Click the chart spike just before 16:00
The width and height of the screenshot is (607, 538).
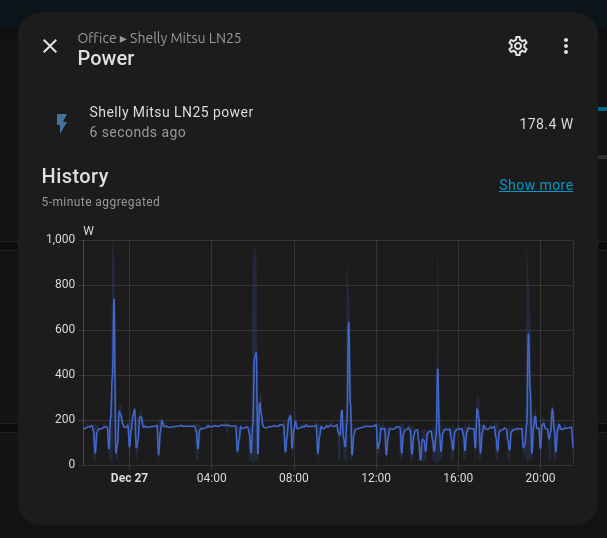438,370
